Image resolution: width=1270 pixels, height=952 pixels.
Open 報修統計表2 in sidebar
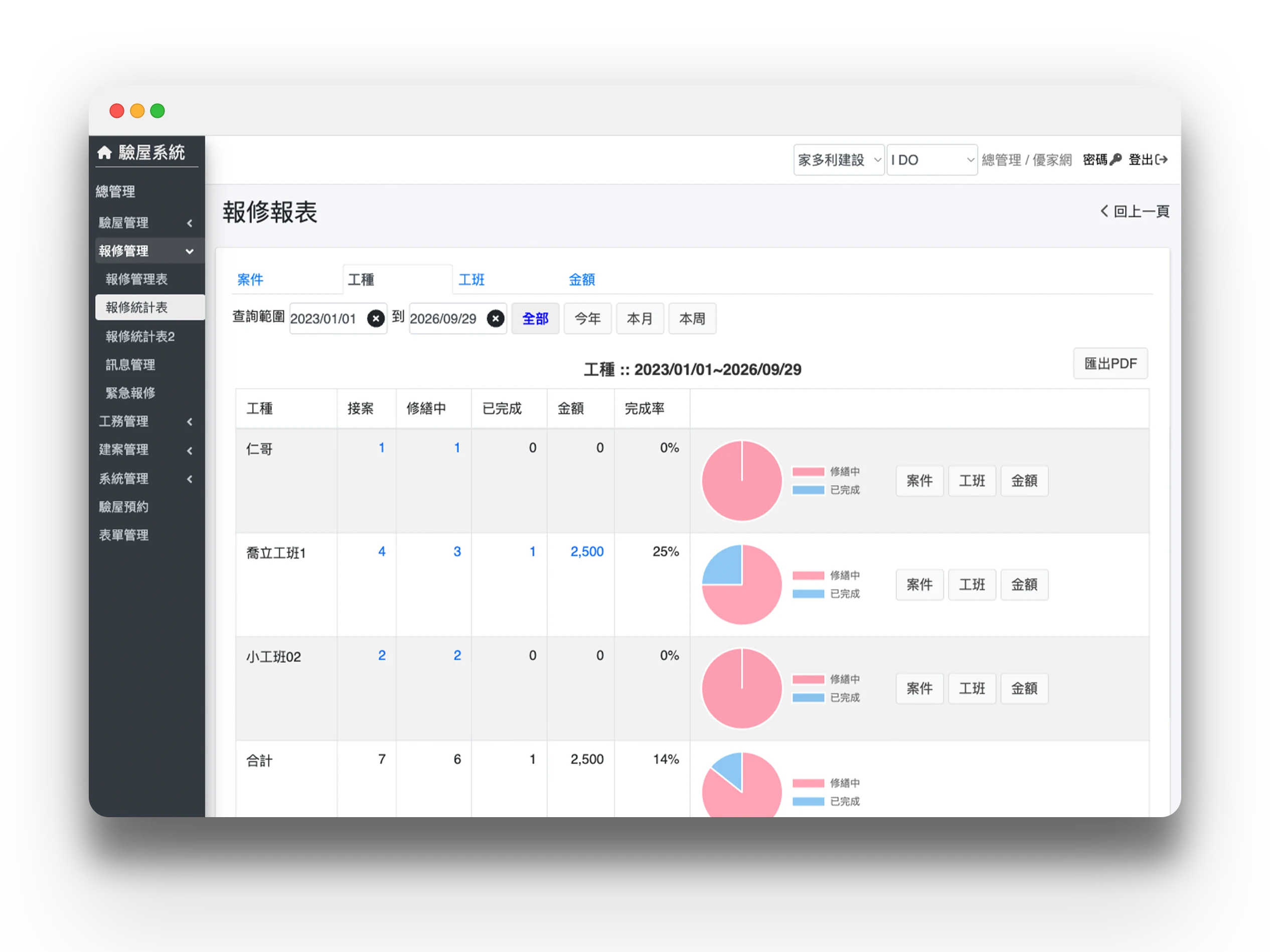pos(150,336)
